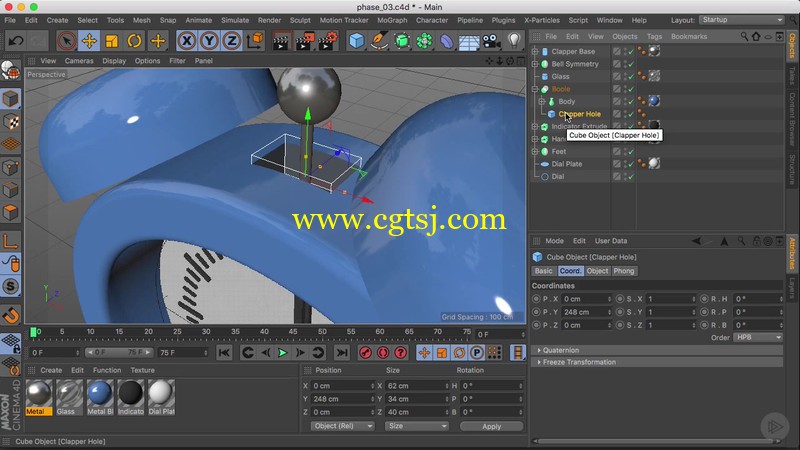Click the Size X 62 cm field
Viewport: 800px width, 450px height.
416,386
